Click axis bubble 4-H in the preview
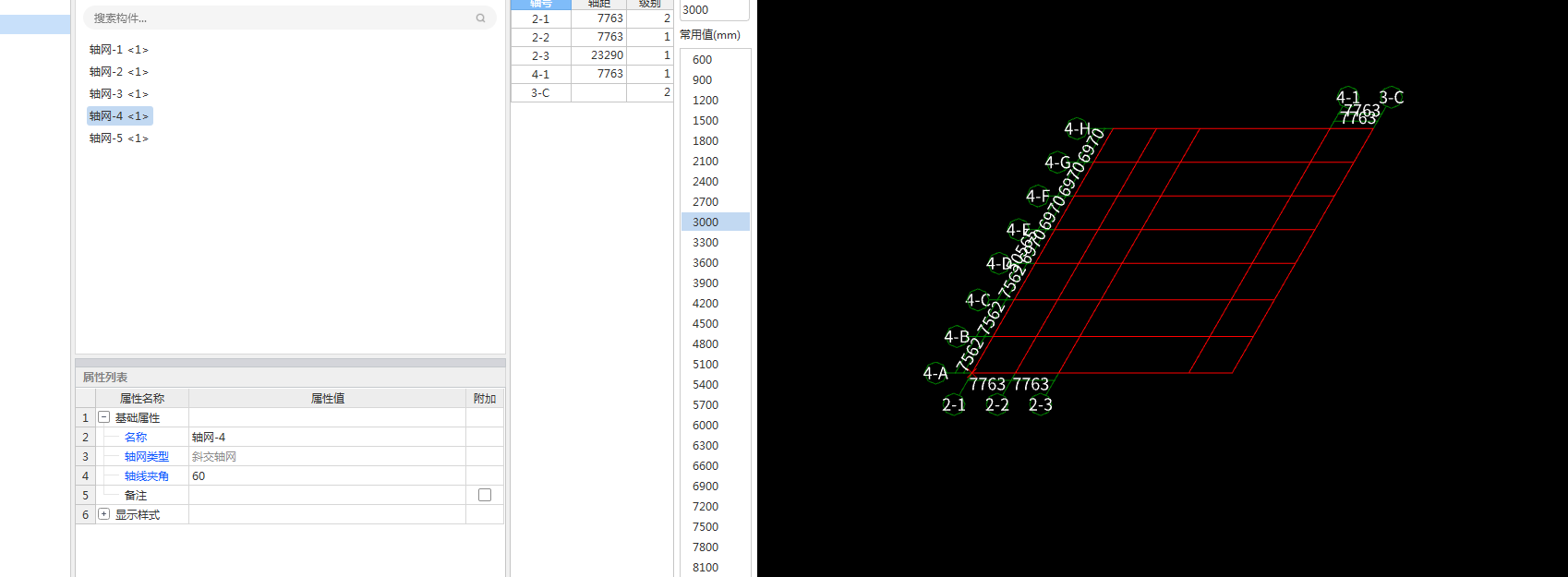 pyautogui.click(x=1077, y=128)
